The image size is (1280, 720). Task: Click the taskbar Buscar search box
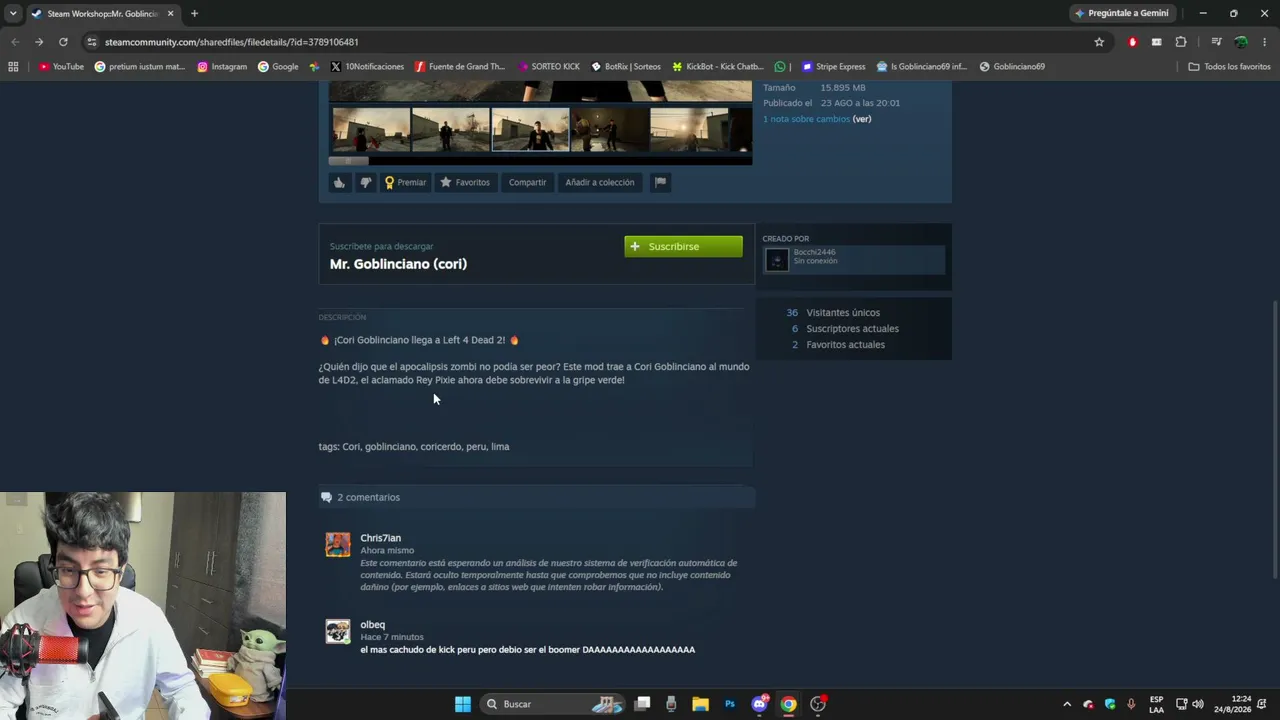tap(551, 704)
